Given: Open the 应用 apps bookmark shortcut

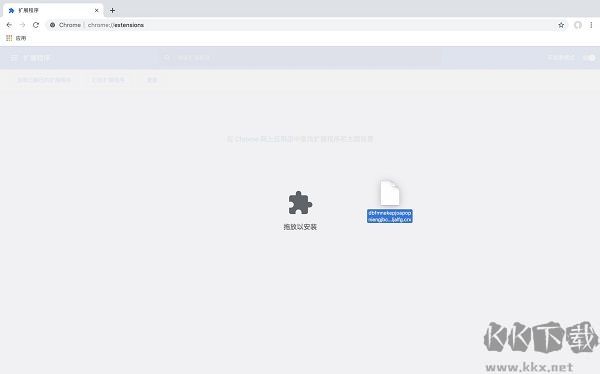Looking at the screenshot, I should click(16, 38).
